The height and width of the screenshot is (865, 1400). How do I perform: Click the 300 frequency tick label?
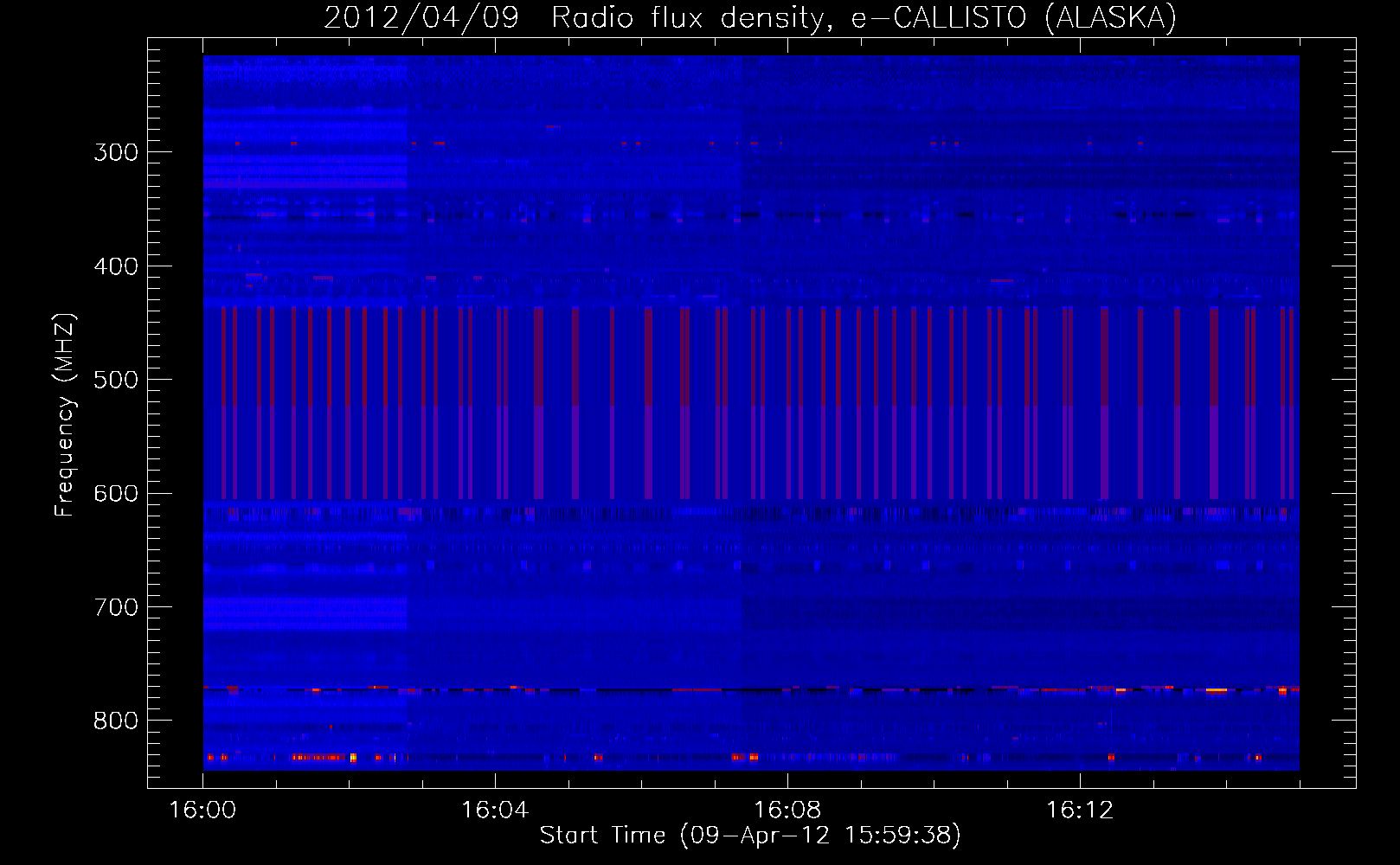pos(116,152)
